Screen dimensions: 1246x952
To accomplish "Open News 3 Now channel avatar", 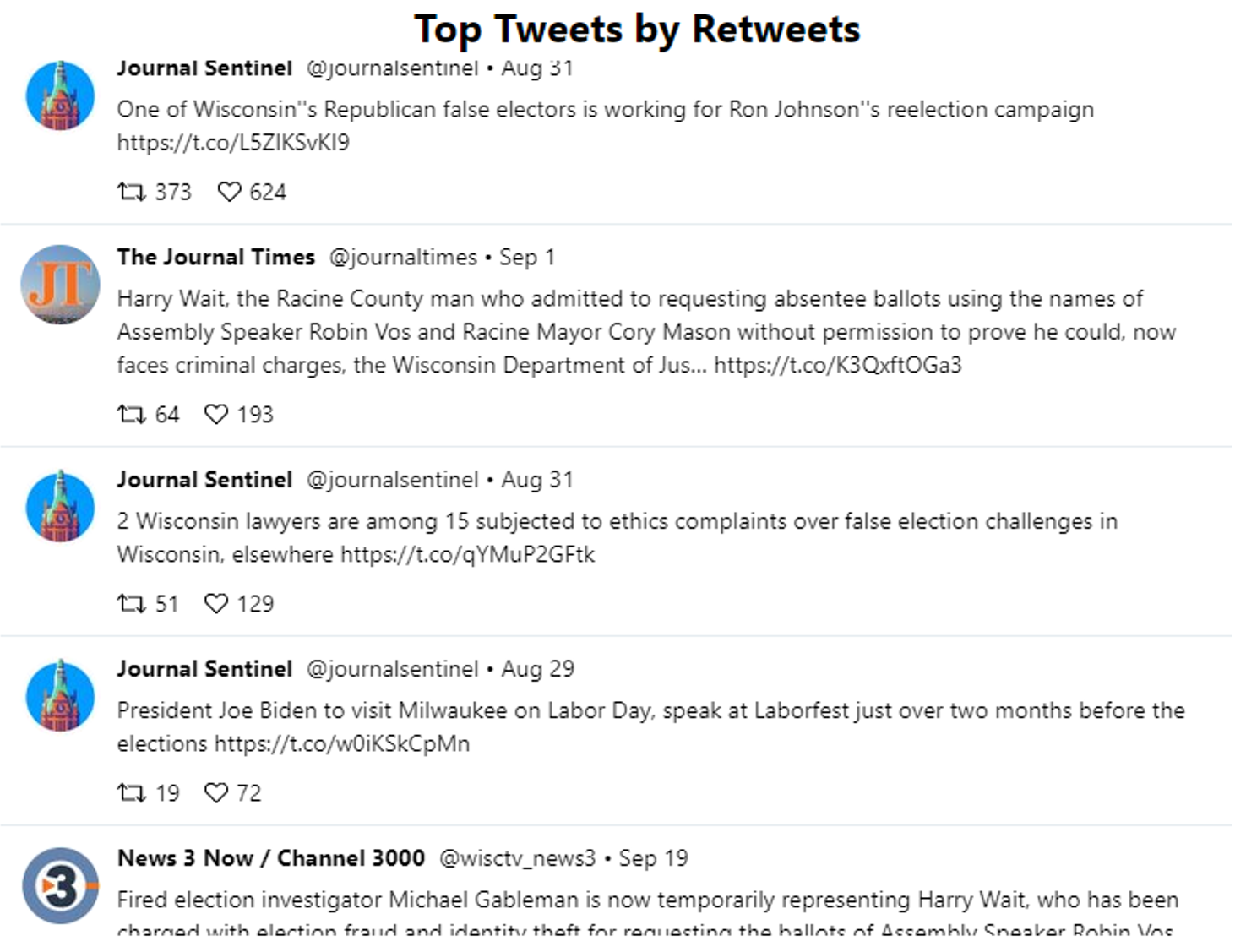I will coord(60,886).
